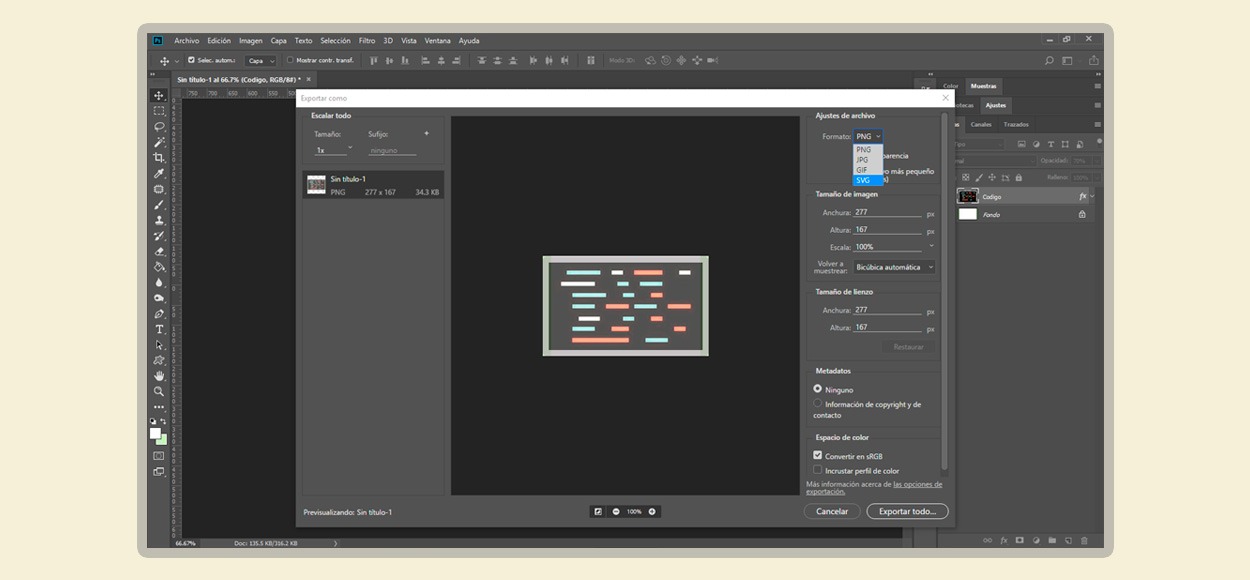Image resolution: width=1250 pixels, height=580 pixels.
Task: Click the Sufijo ninguno input field
Action: (392, 150)
